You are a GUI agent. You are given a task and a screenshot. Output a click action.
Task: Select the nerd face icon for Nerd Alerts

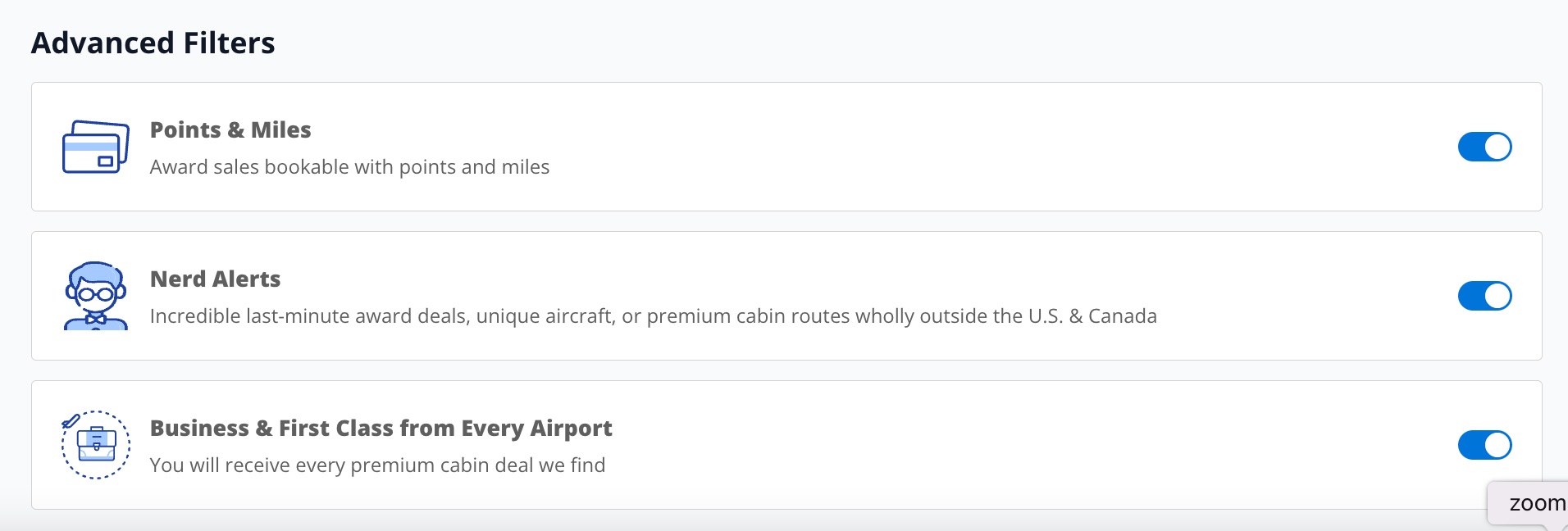95,295
